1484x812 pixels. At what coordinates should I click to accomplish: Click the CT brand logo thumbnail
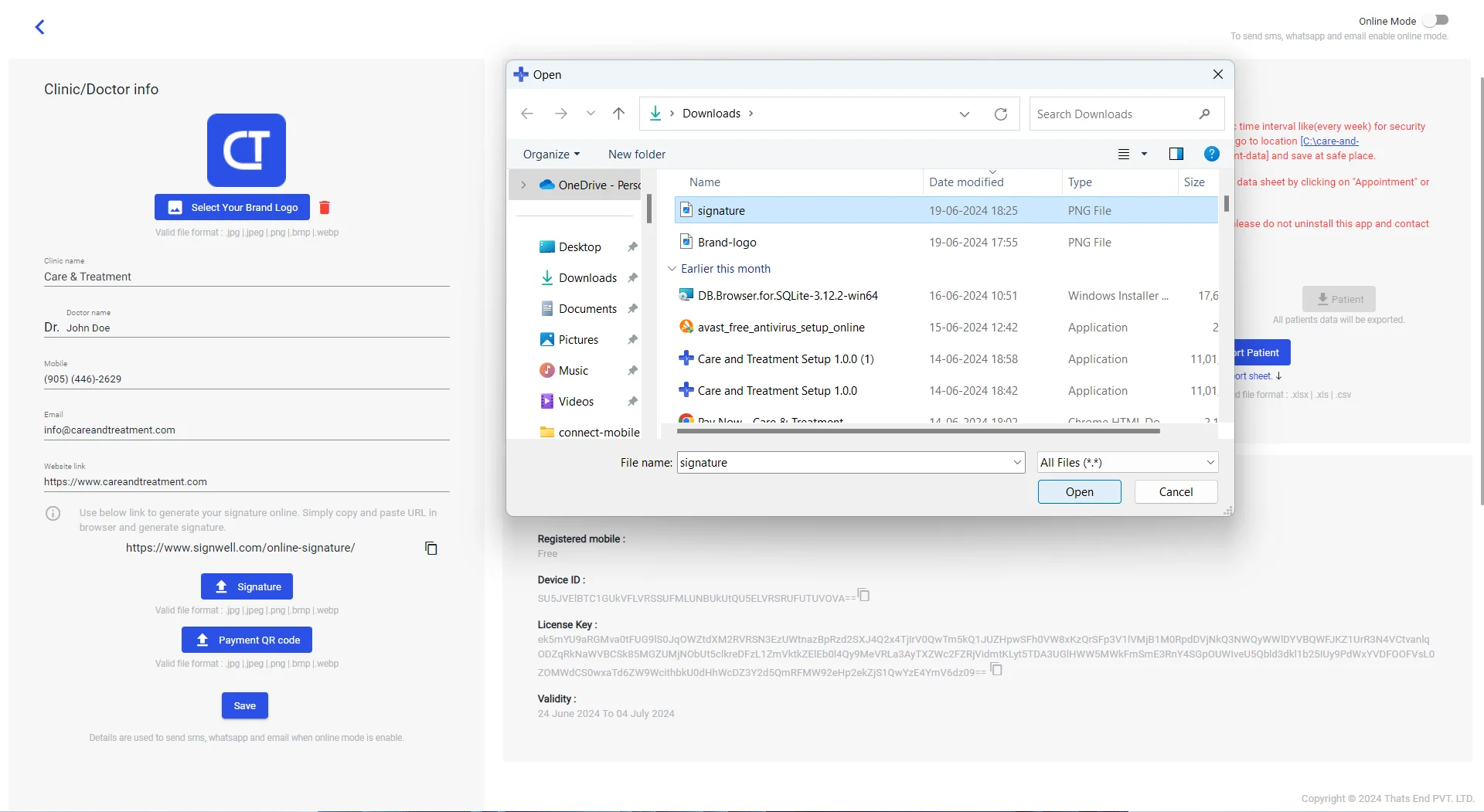tap(247, 150)
